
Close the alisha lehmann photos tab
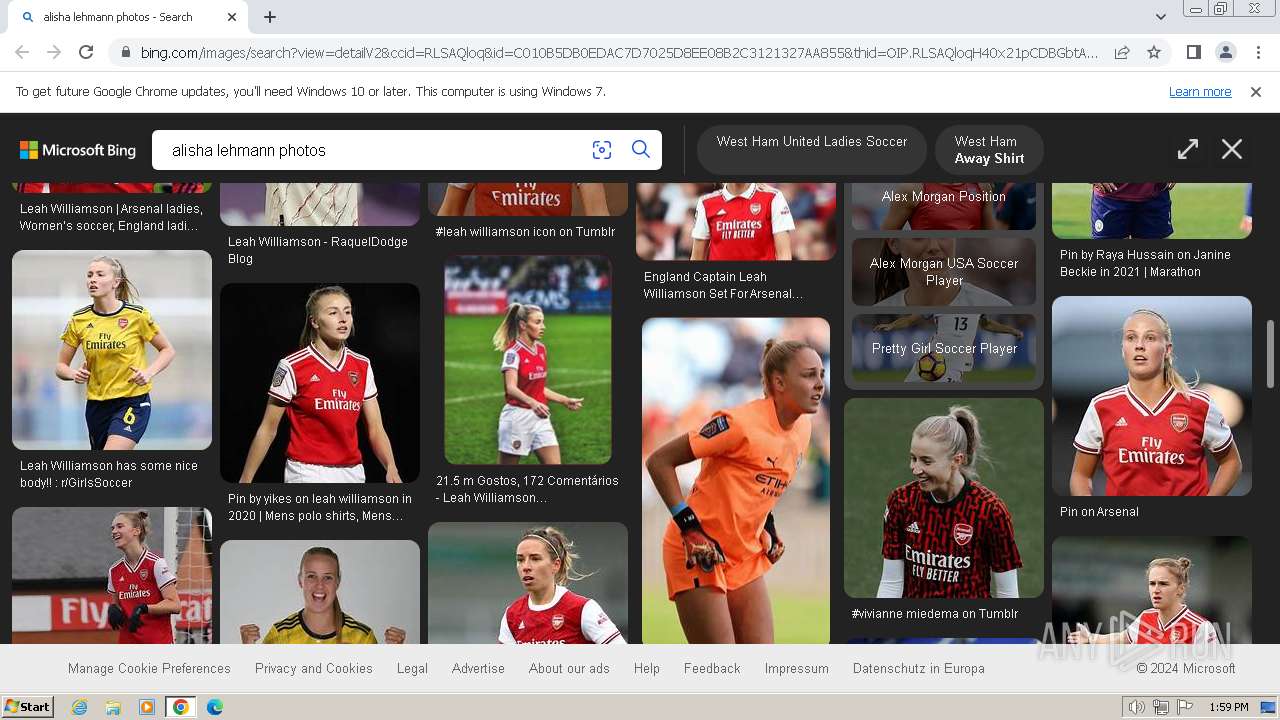[x=232, y=17]
